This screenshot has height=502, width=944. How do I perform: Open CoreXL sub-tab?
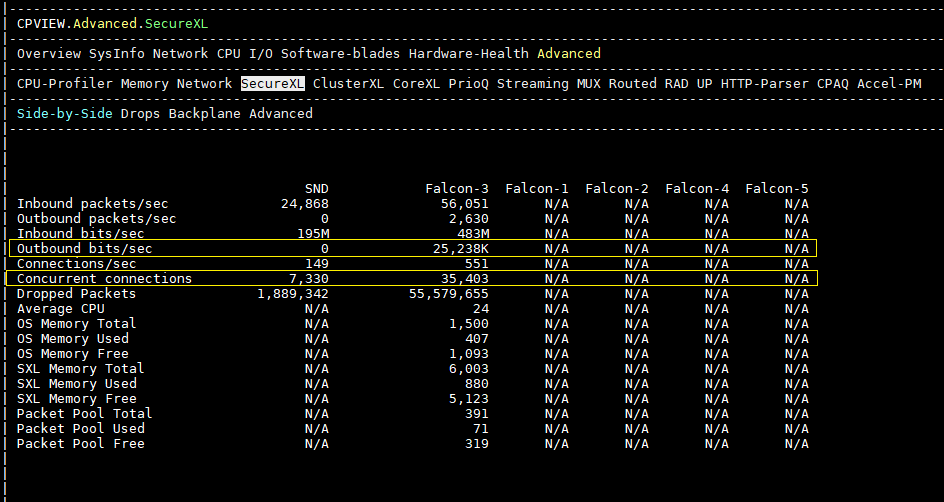click(x=417, y=84)
